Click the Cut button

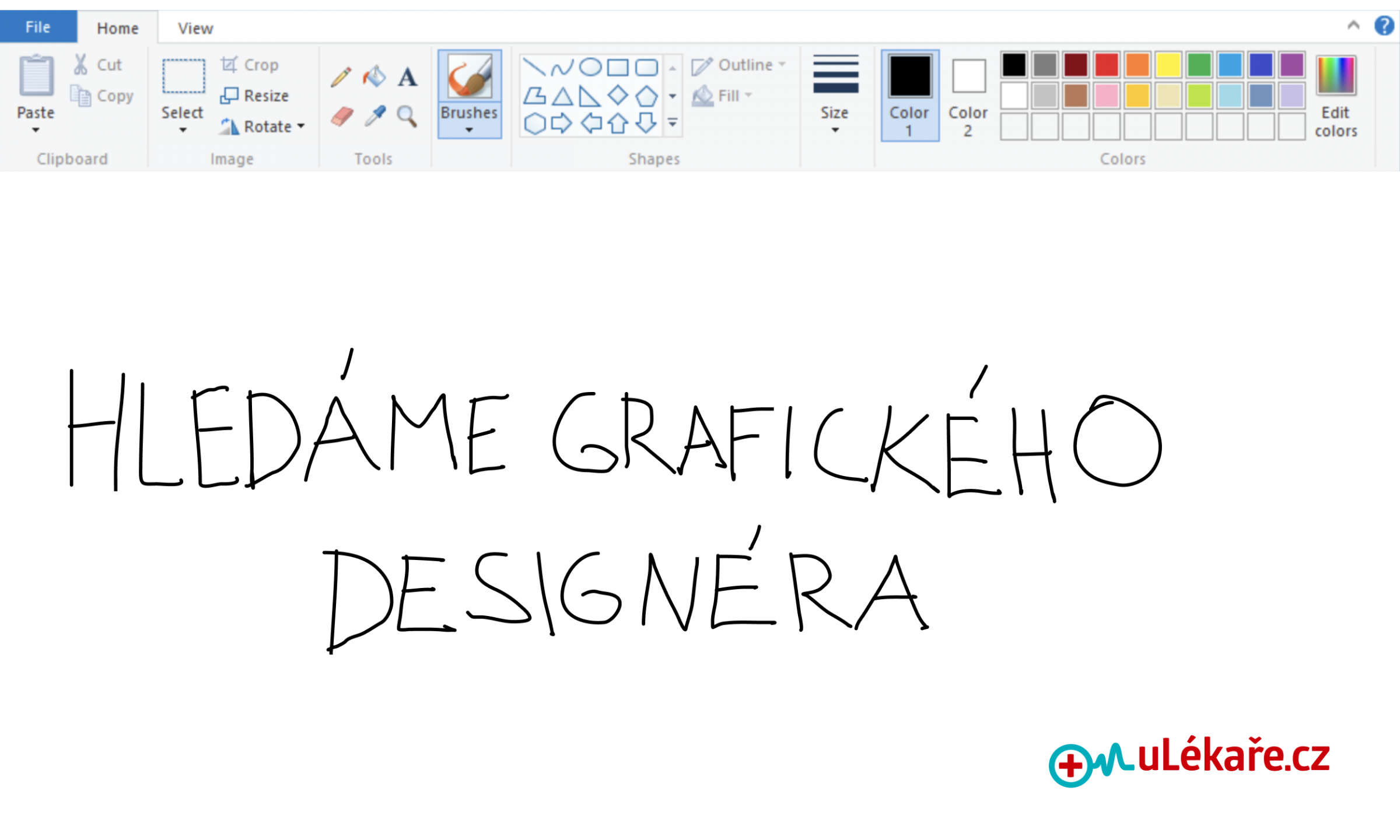(97, 65)
